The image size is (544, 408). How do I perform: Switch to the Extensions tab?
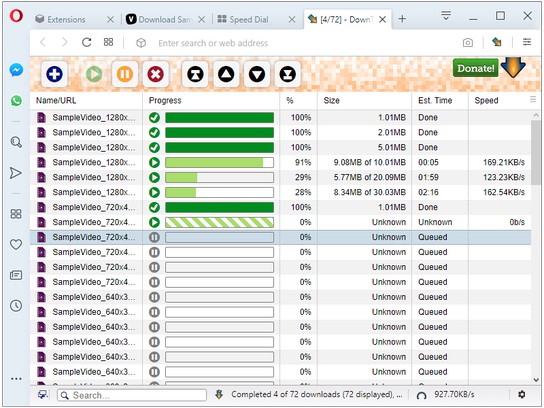[66, 19]
